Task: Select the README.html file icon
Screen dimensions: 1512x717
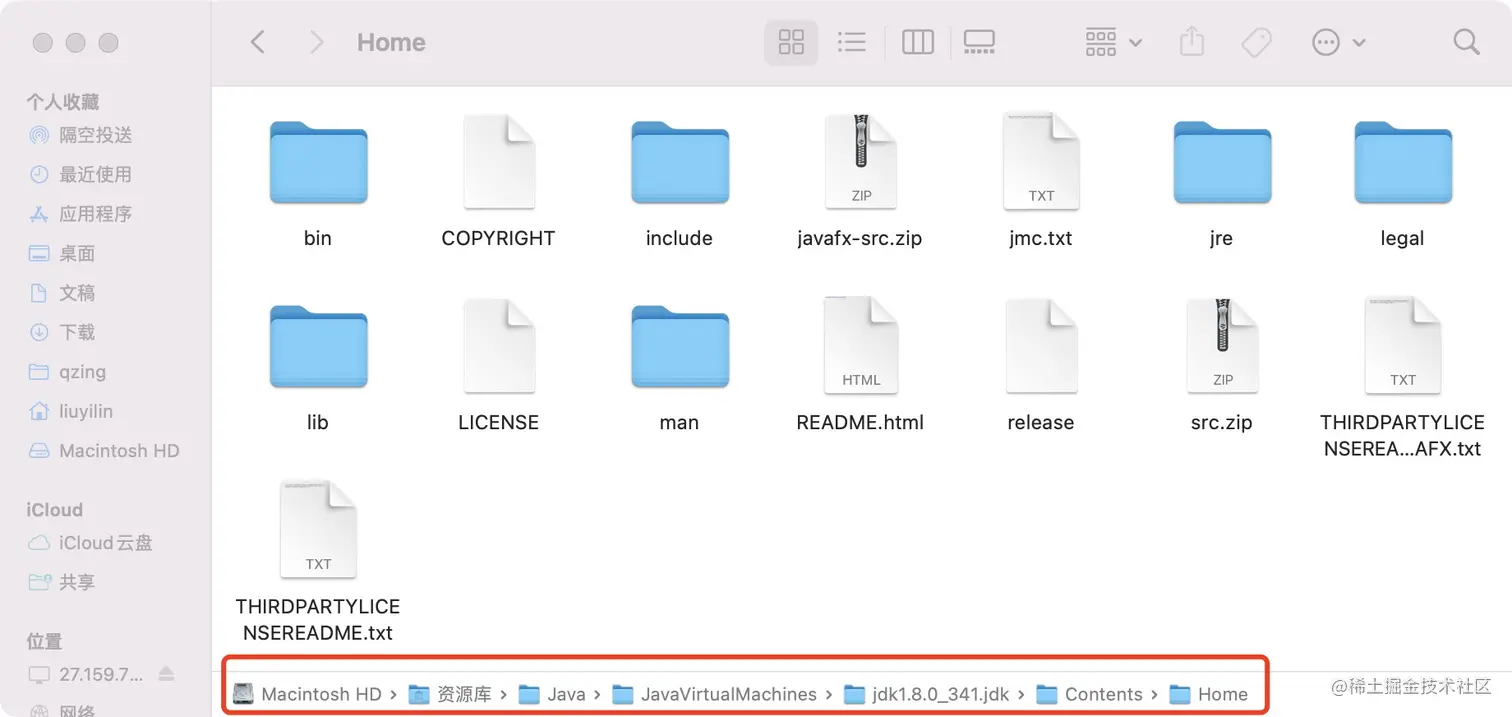Action: pos(861,346)
